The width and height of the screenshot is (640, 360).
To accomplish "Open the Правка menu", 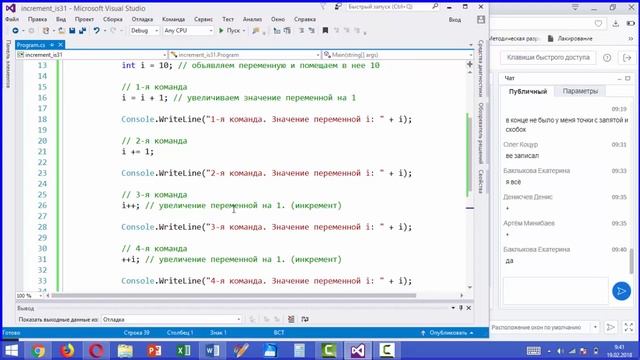I will 37,19.
